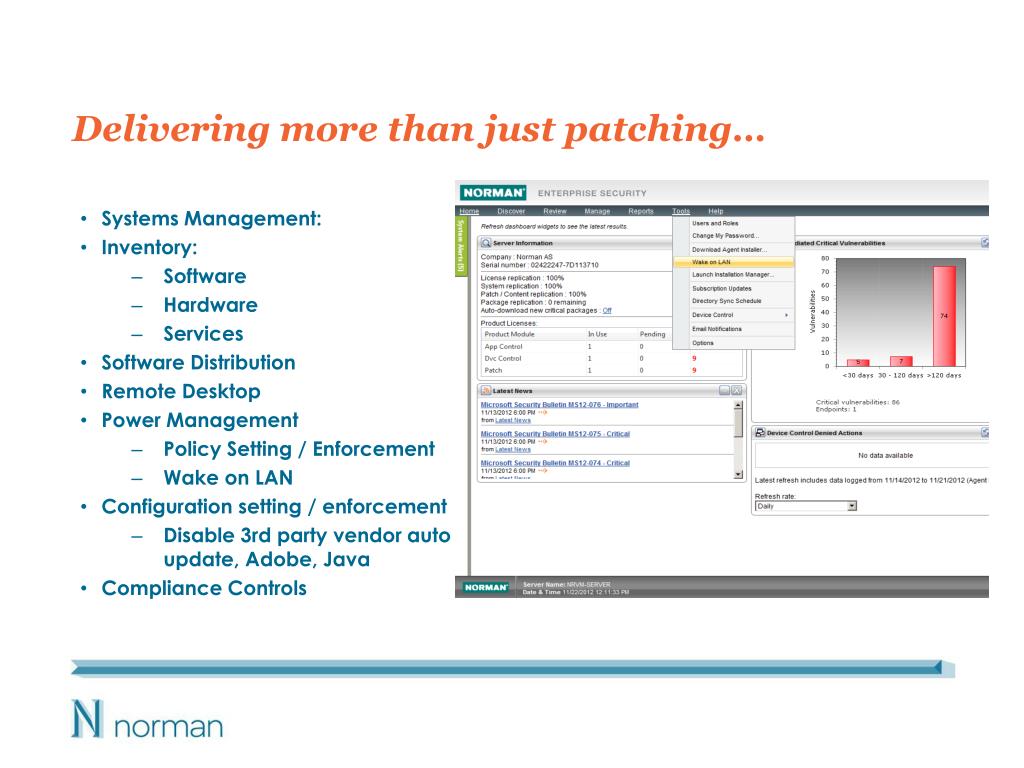1024x768 pixels.
Task: Click the news list scroll-up arrow
Action: [738, 405]
